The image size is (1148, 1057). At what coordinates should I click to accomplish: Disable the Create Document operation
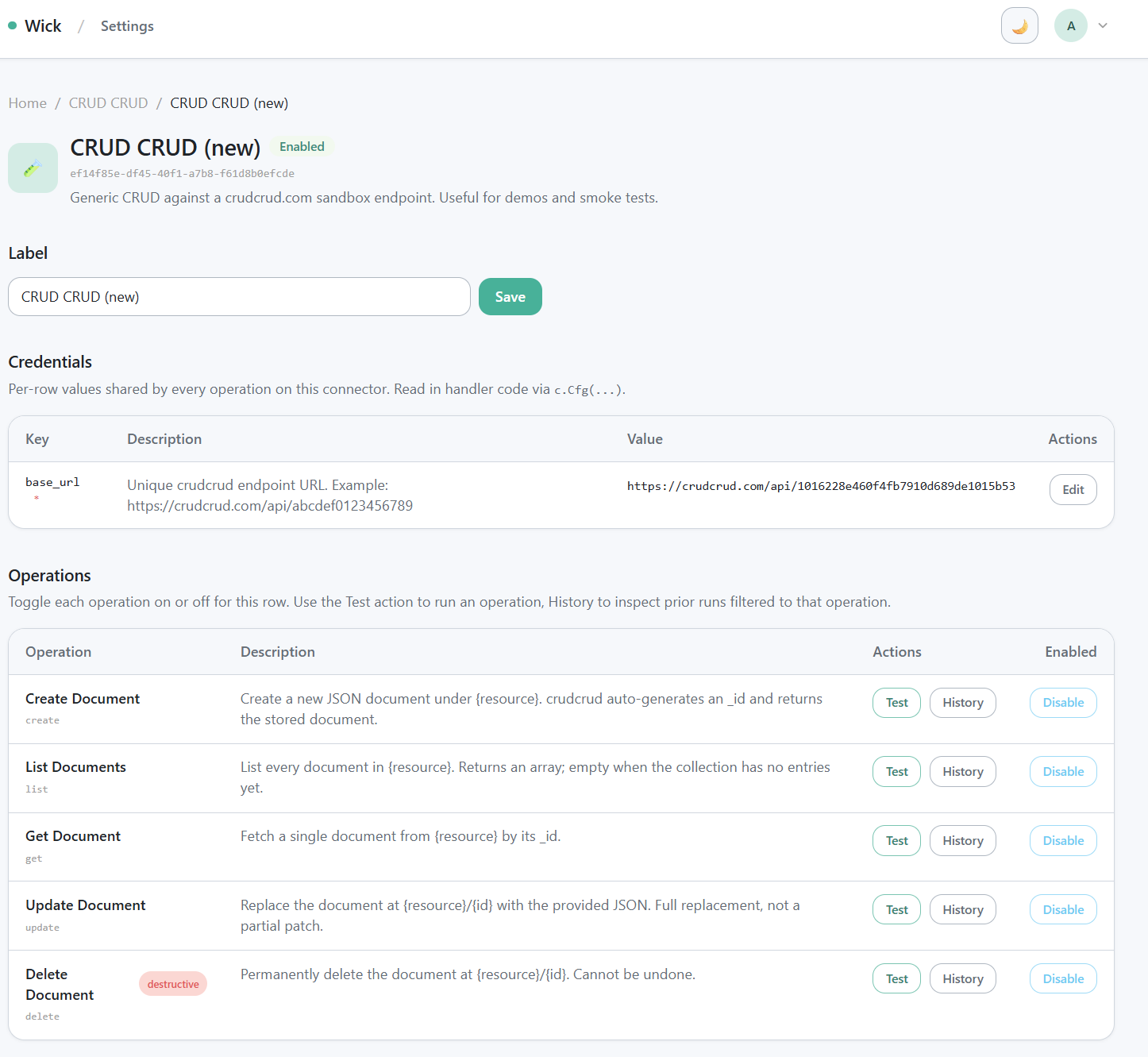(x=1063, y=703)
